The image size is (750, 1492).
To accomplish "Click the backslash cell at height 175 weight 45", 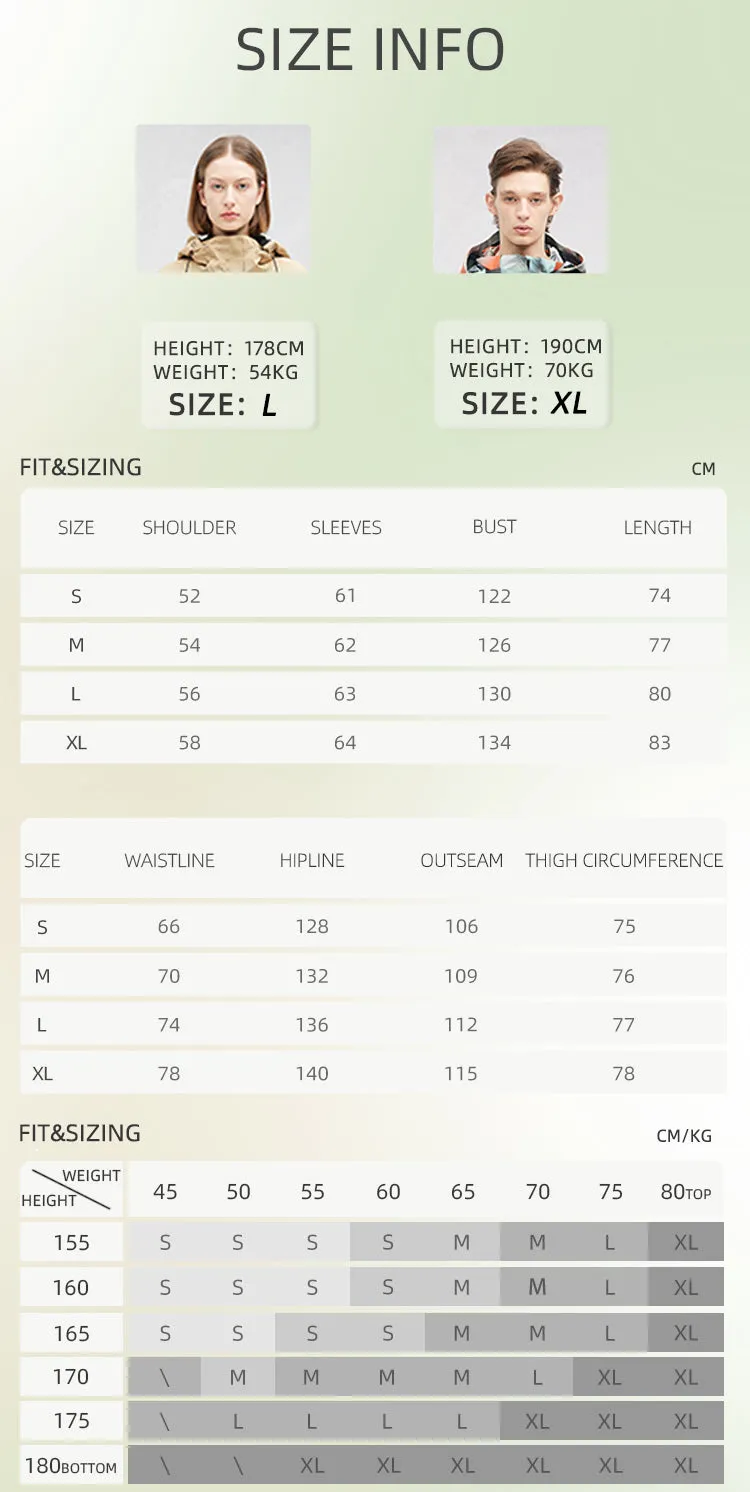I will tap(165, 1421).
